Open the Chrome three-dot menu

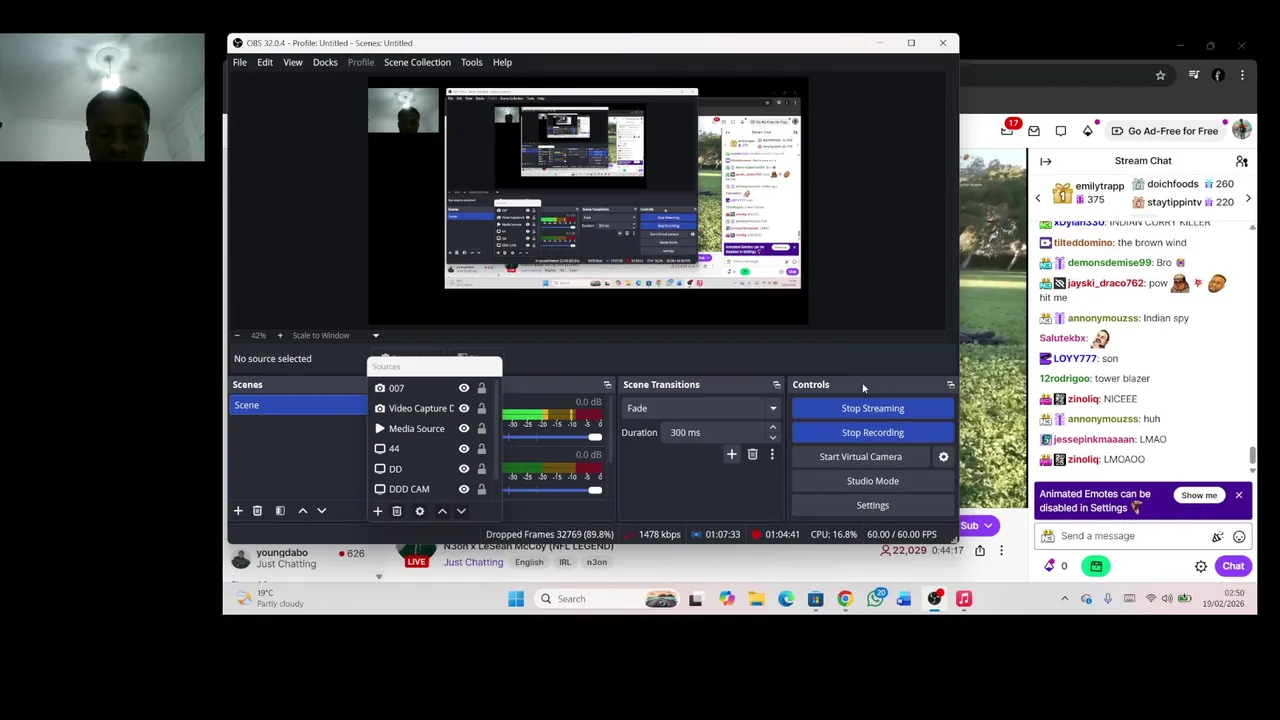(1242, 75)
